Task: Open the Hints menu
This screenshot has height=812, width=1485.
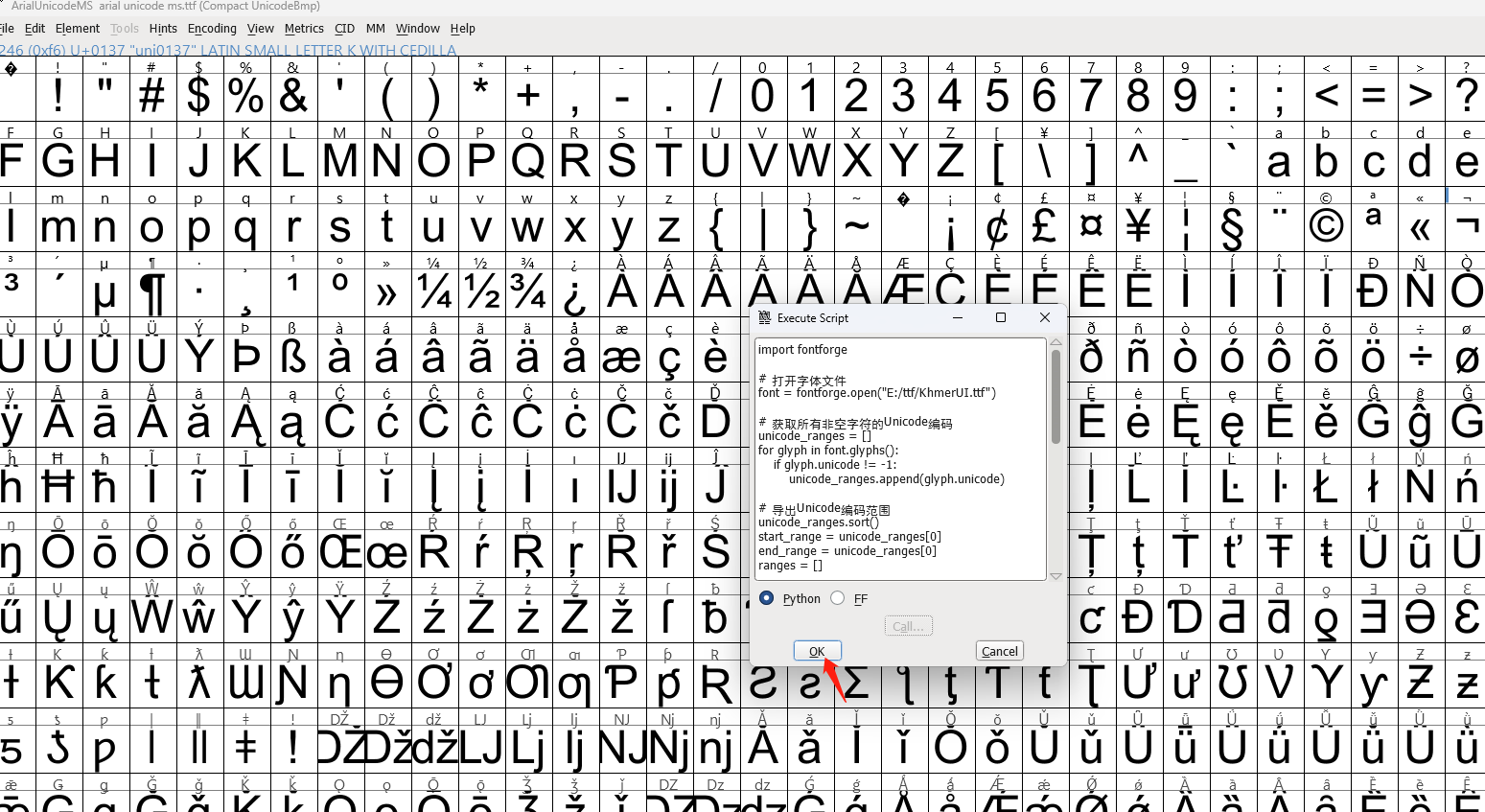Action: (163, 29)
